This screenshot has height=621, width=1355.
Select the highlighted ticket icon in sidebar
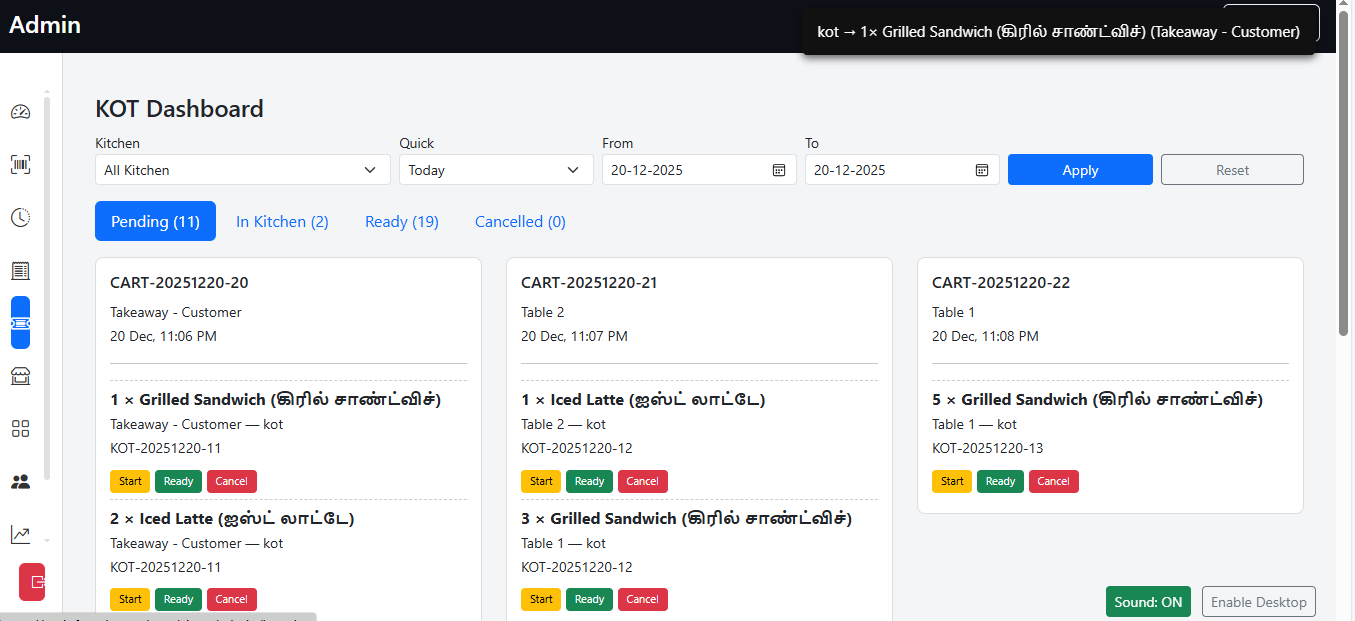[x=20, y=323]
